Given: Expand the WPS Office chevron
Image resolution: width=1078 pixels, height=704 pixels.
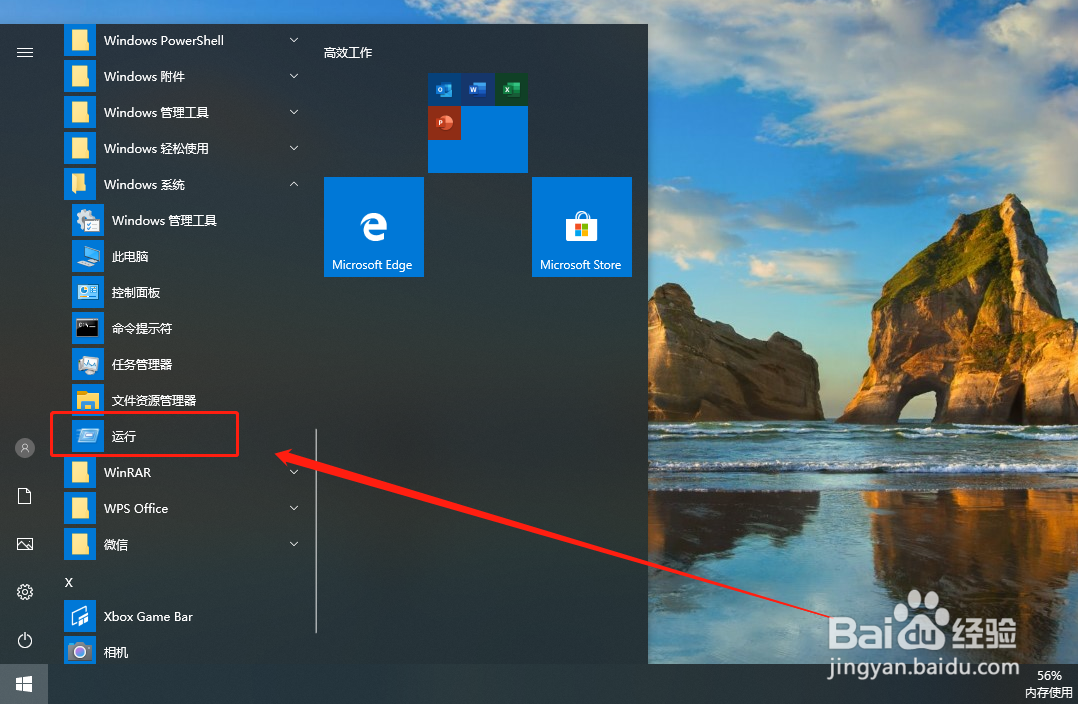Looking at the screenshot, I should point(294,508).
